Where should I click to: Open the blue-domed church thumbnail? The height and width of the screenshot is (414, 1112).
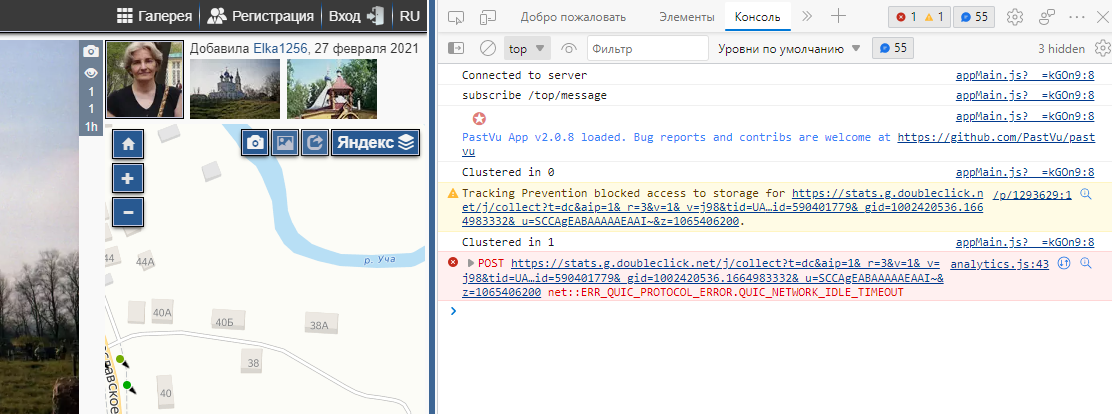(235, 89)
